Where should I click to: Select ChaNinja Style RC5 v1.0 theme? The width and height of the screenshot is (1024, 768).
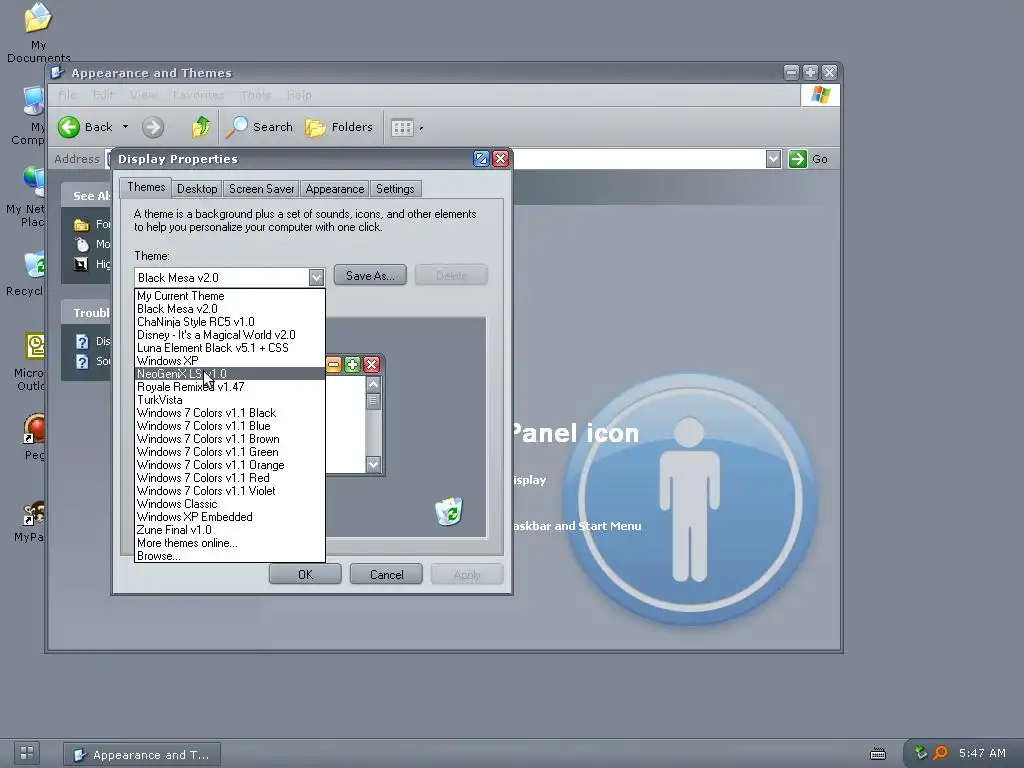pyautogui.click(x=230, y=322)
